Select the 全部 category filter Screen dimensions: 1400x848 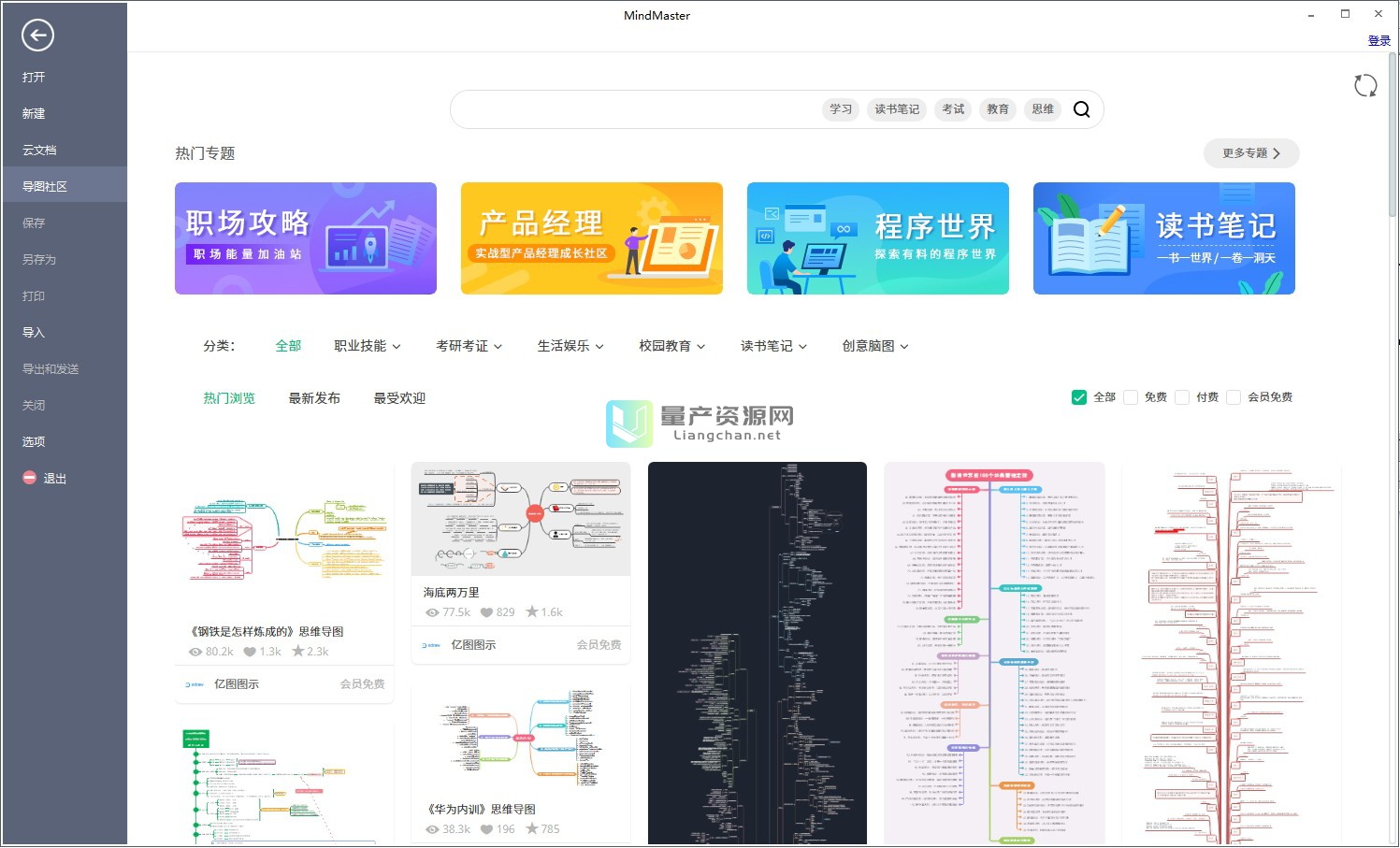(288, 346)
